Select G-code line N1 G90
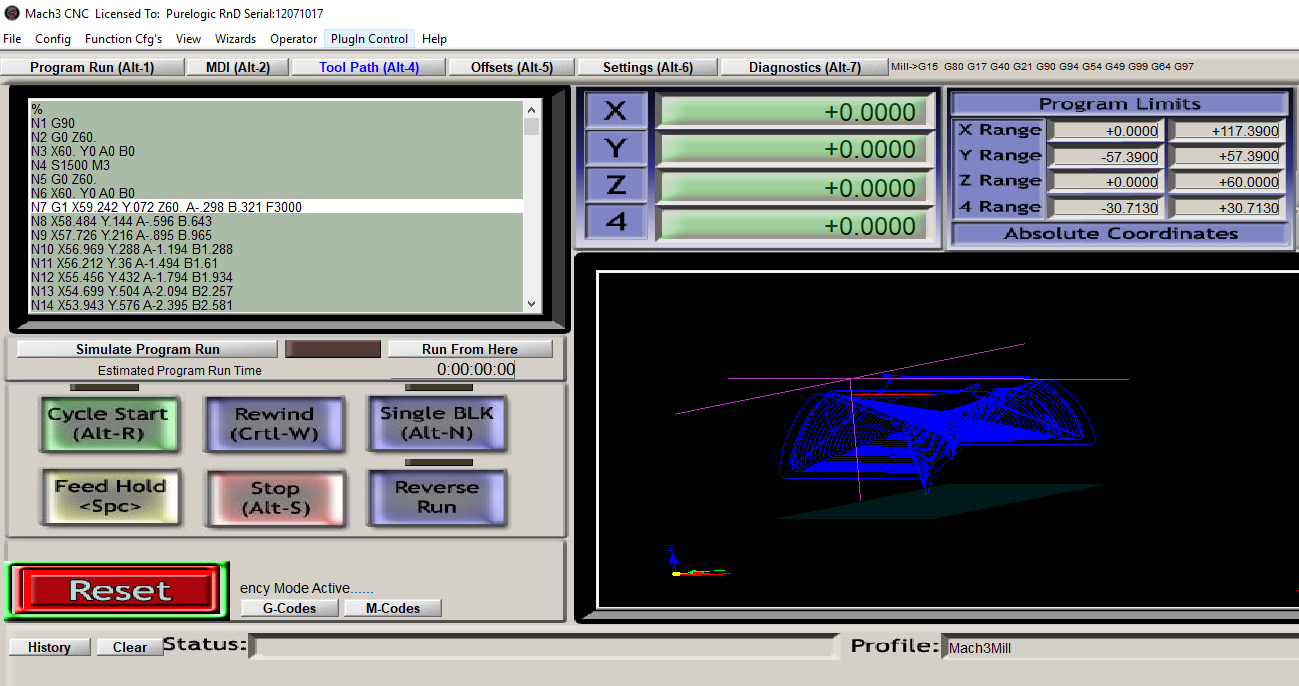The image size is (1299, 686). point(276,123)
